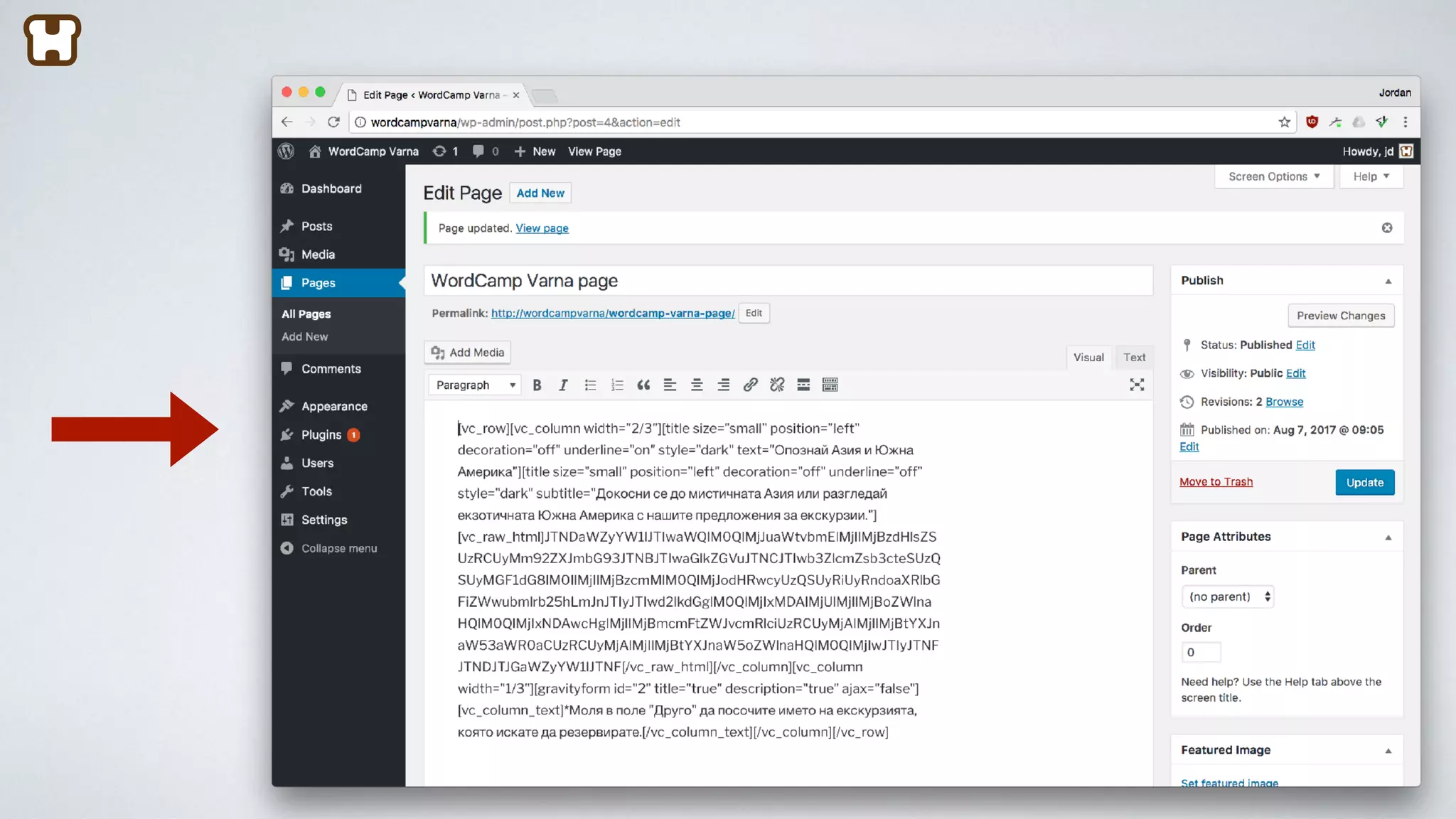Collapse the Page Attributes panel

pyautogui.click(x=1388, y=537)
